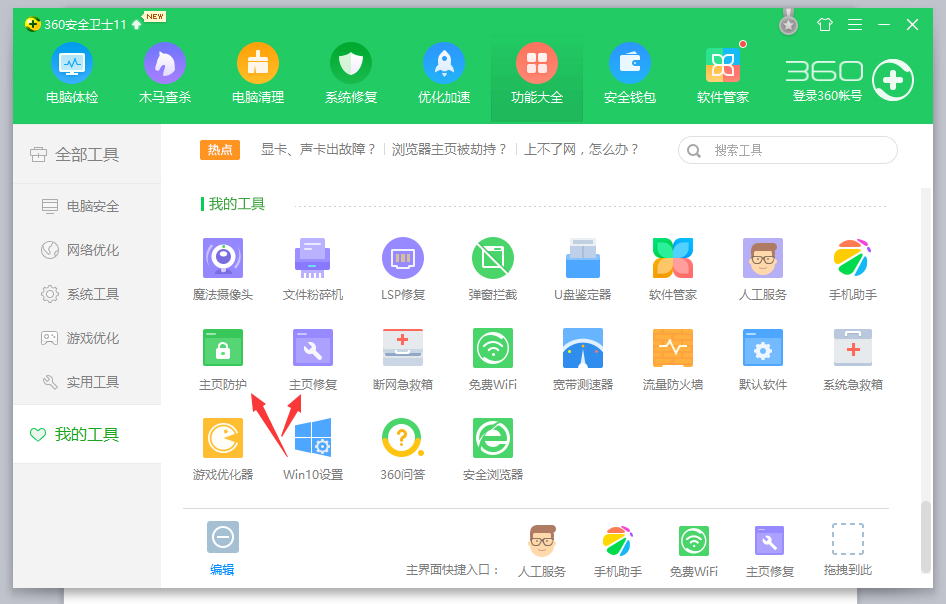
Task: Open 电脑体检 computer checkup
Action: point(72,74)
